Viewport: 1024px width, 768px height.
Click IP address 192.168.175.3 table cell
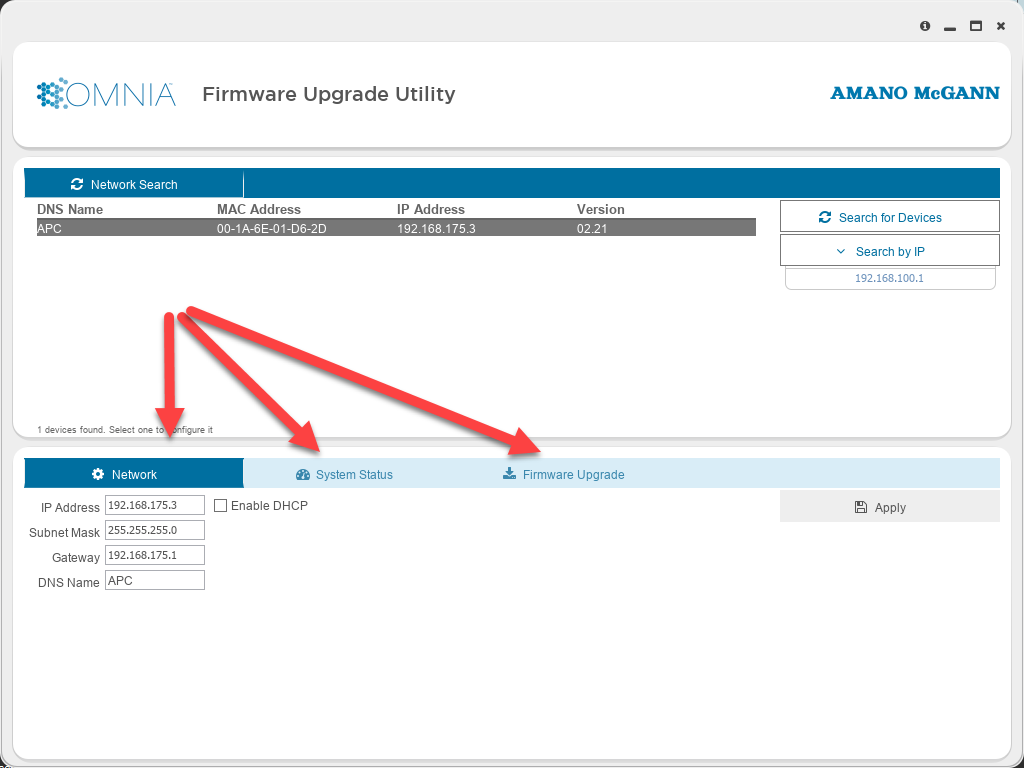point(436,229)
